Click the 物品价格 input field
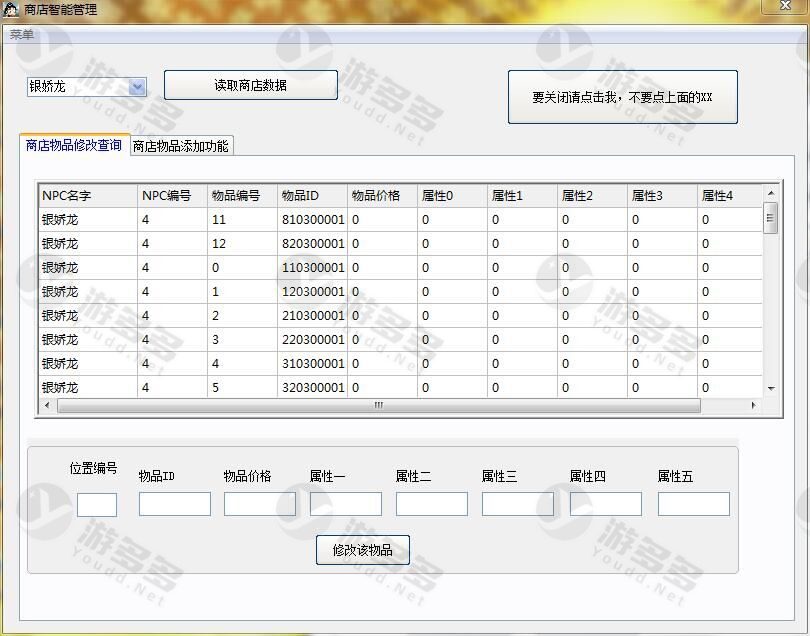The height and width of the screenshot is (636, 810). pos(260,504)
